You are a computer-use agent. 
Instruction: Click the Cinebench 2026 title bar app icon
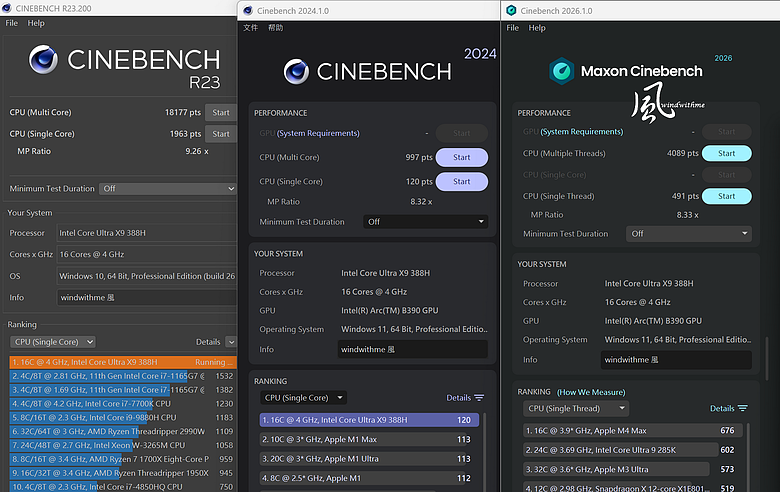point(511,10)
